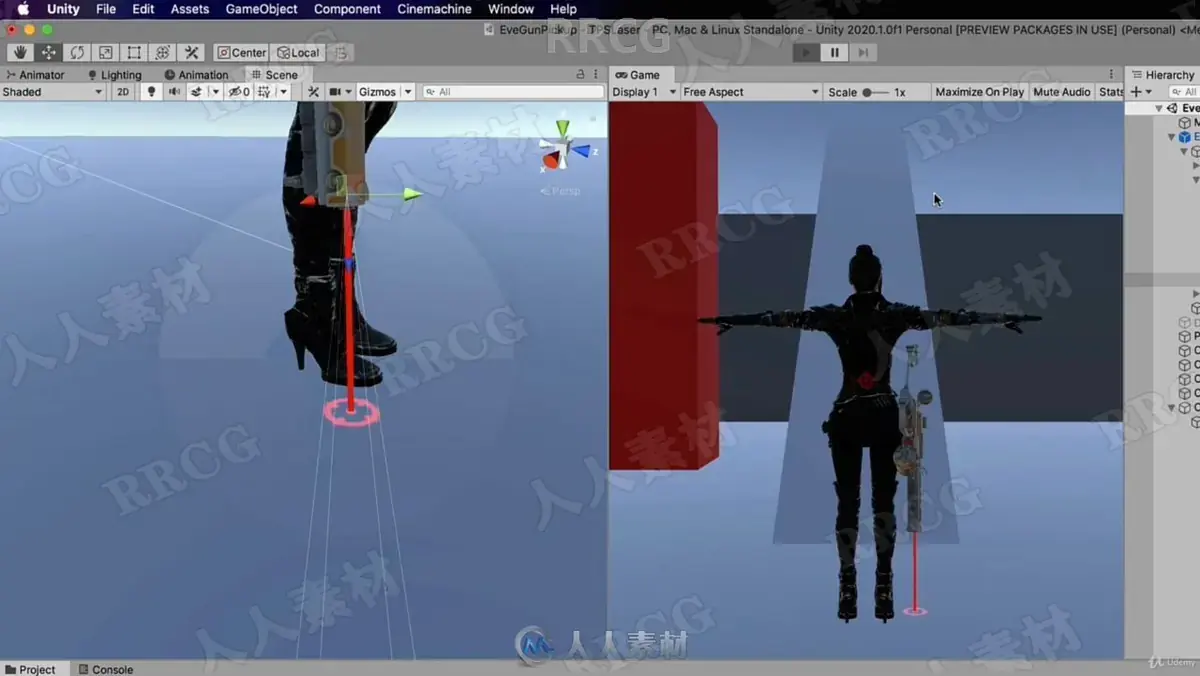Toggle grid snapping button

[x=340, y=52]
